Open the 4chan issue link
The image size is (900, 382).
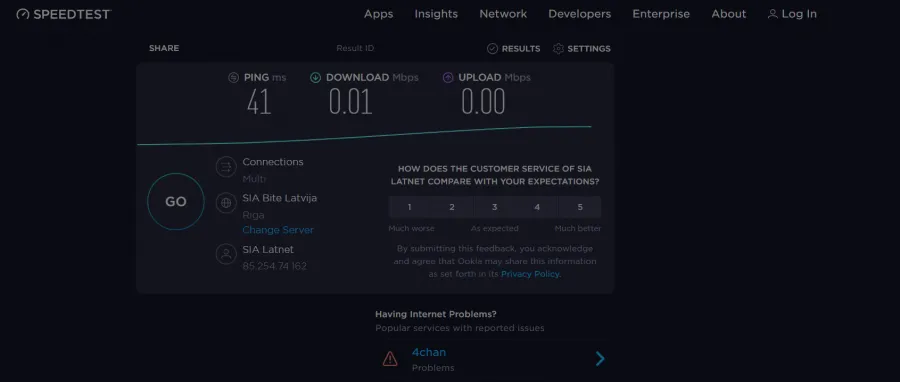coord(429,352)
